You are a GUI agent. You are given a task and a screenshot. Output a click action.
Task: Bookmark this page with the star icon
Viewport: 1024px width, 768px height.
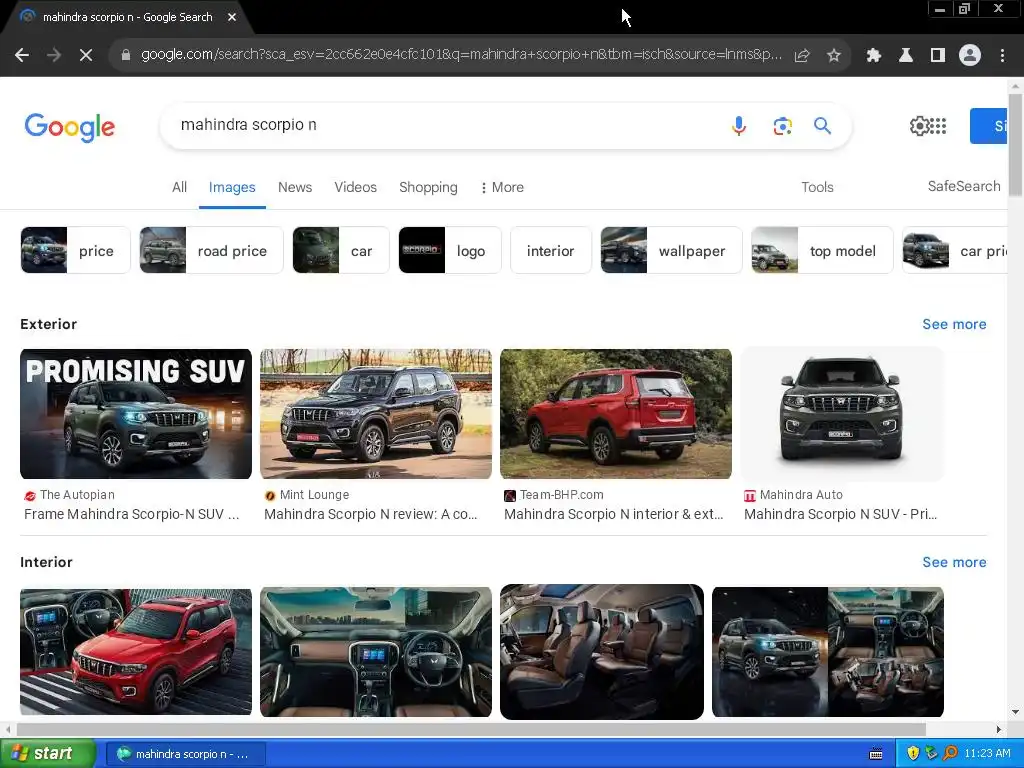click(x=834, y=56)
